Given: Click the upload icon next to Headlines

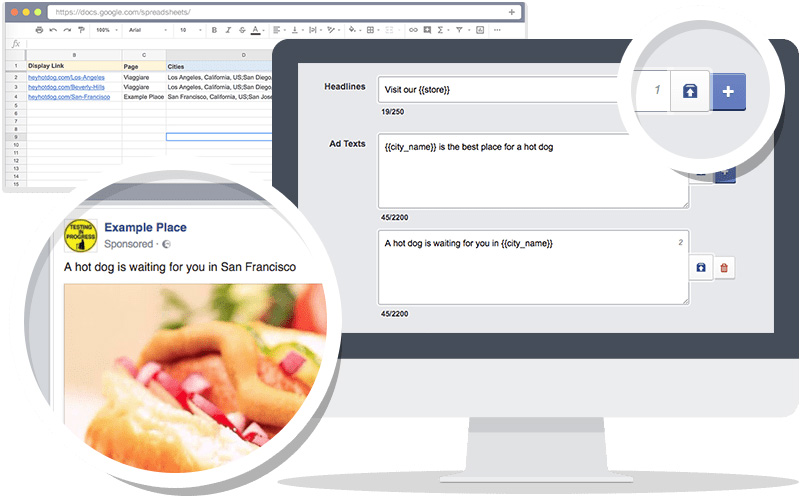Looking at the screenshot, I should click(x=690, y=91).
